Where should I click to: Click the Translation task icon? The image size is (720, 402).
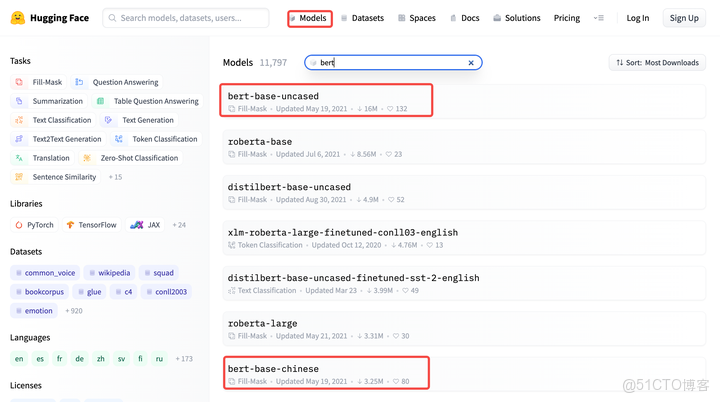pyautogui.click(x=19, y=158)
